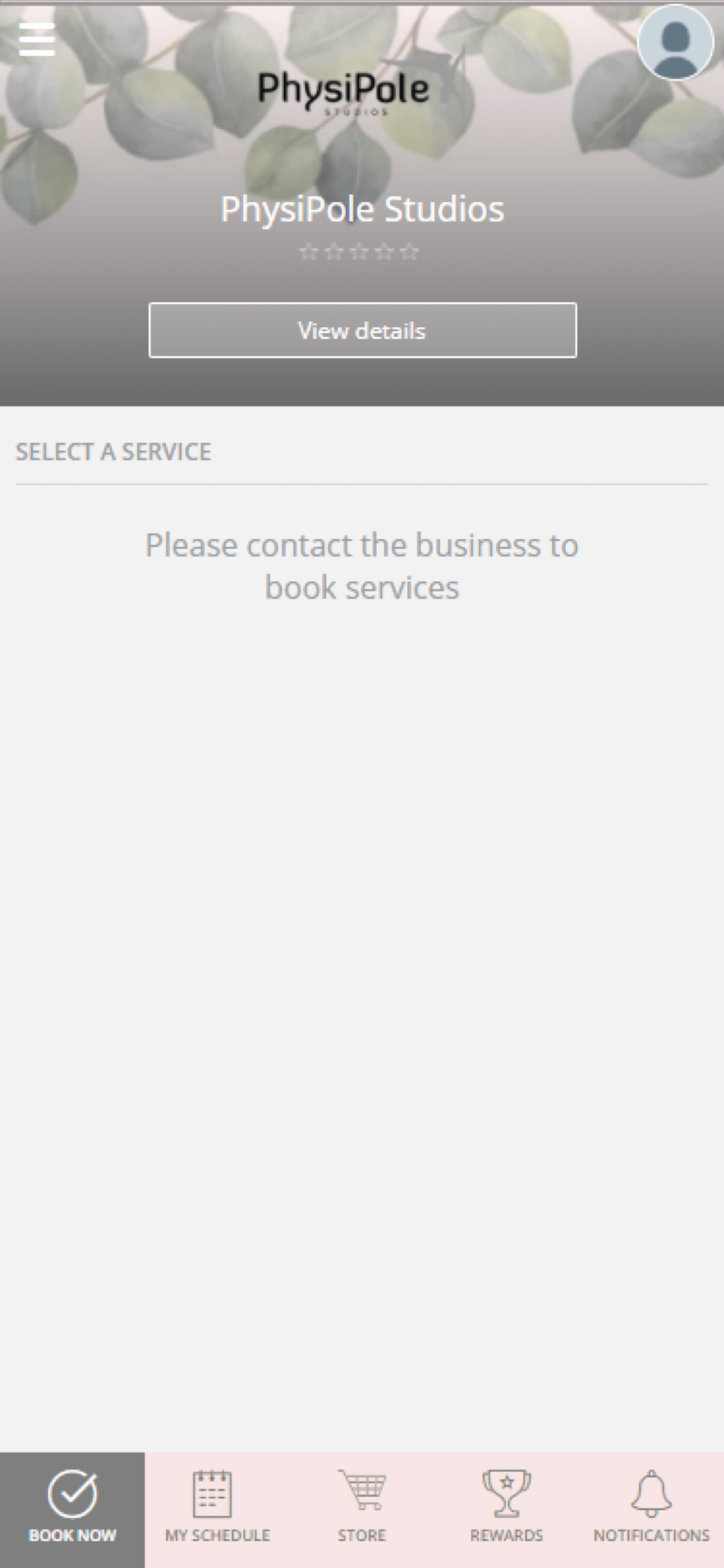Click the contact the business message
Image resolution: width=724 pixels, height=1568 pixels.
pyautogui.click(x=362, y=566)
